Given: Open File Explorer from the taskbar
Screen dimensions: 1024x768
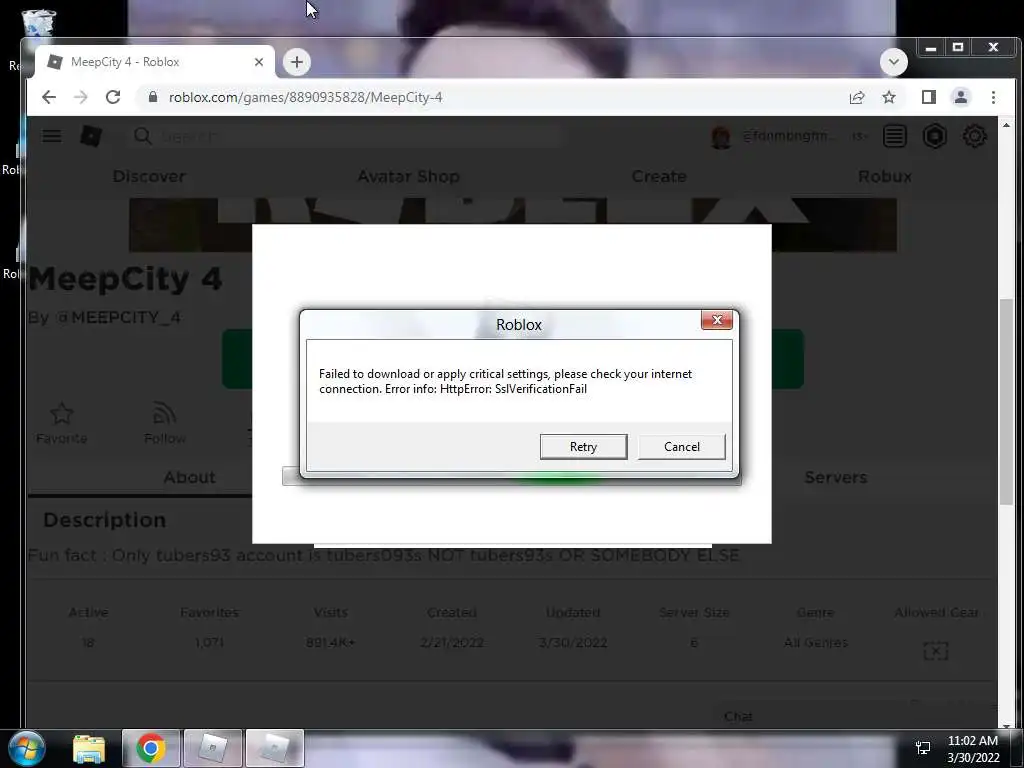Looking at the screenshot, I should (x=89, y=748).
